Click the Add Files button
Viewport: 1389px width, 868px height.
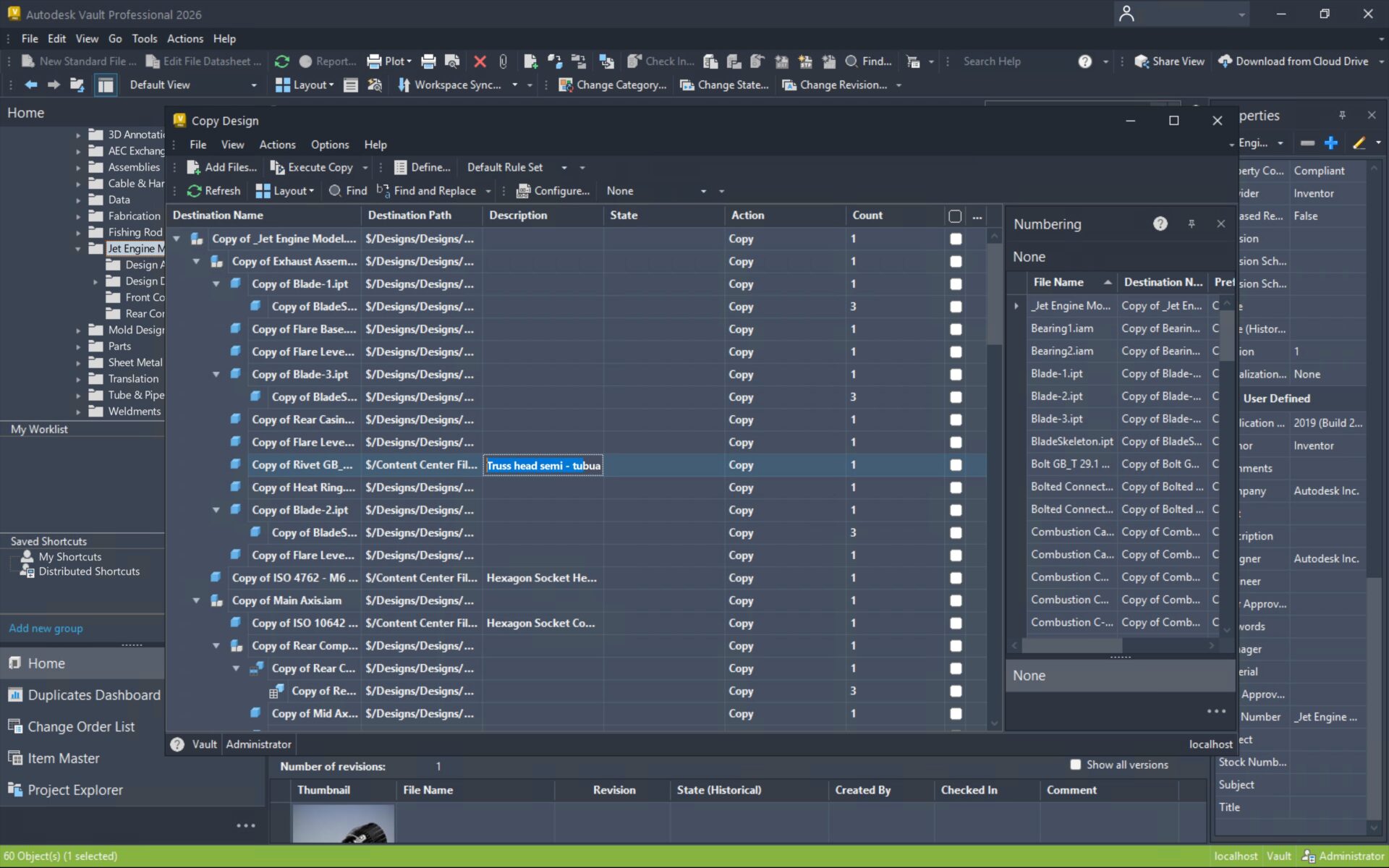221,167
